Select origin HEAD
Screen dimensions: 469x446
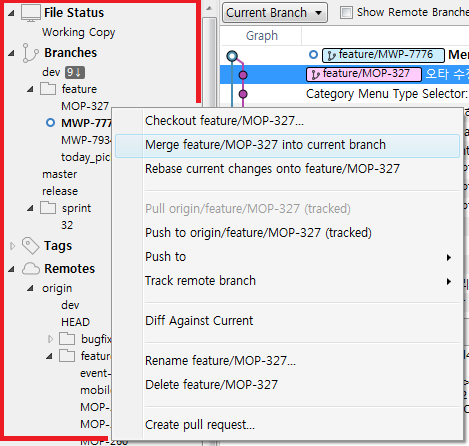coord(76,322)
